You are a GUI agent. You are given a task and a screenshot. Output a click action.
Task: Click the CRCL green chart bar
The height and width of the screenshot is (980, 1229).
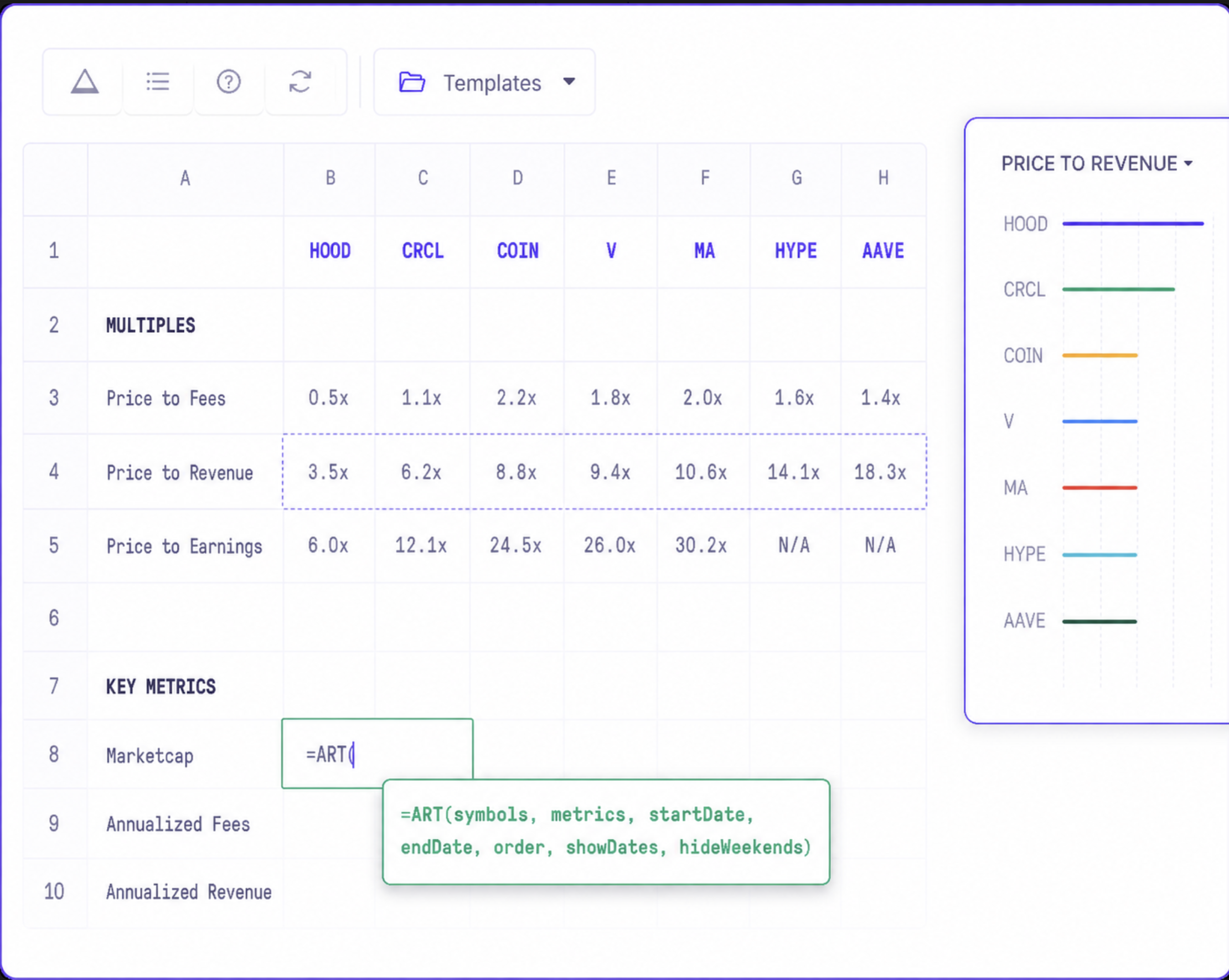[x=1118, y=290]
